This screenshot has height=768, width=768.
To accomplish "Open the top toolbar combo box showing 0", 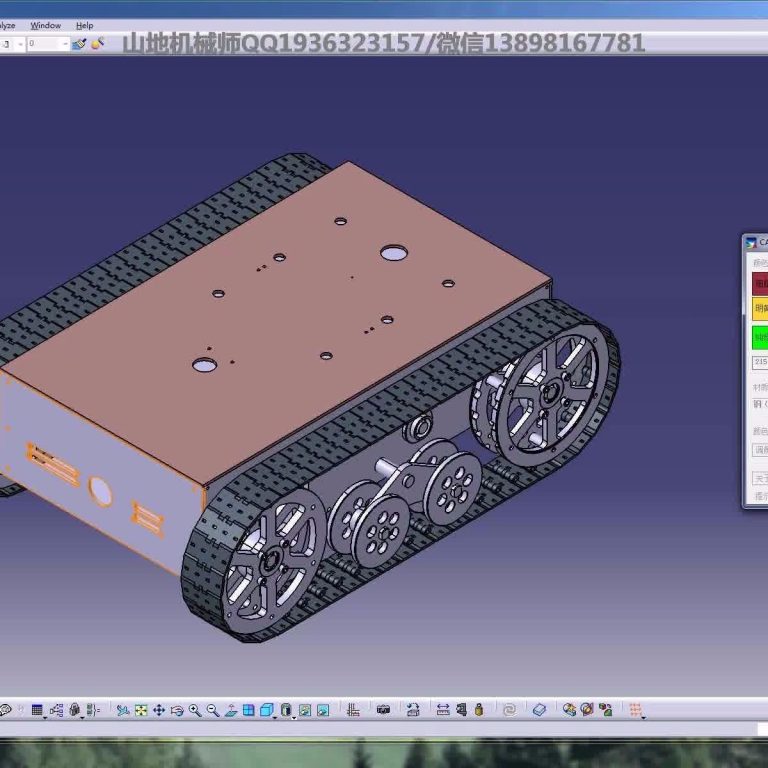I will [x=66, y=44].
